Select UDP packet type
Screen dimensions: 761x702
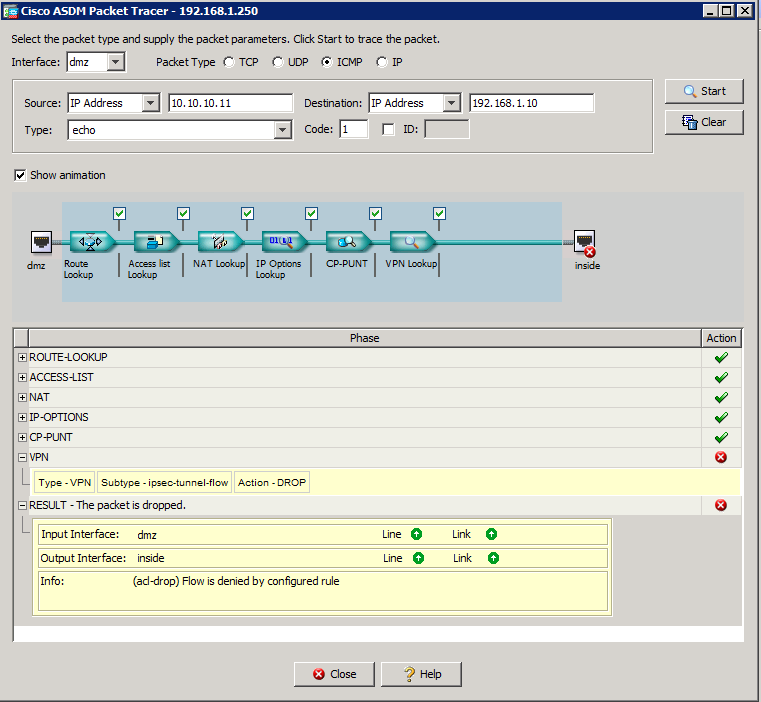click(278, 62)
